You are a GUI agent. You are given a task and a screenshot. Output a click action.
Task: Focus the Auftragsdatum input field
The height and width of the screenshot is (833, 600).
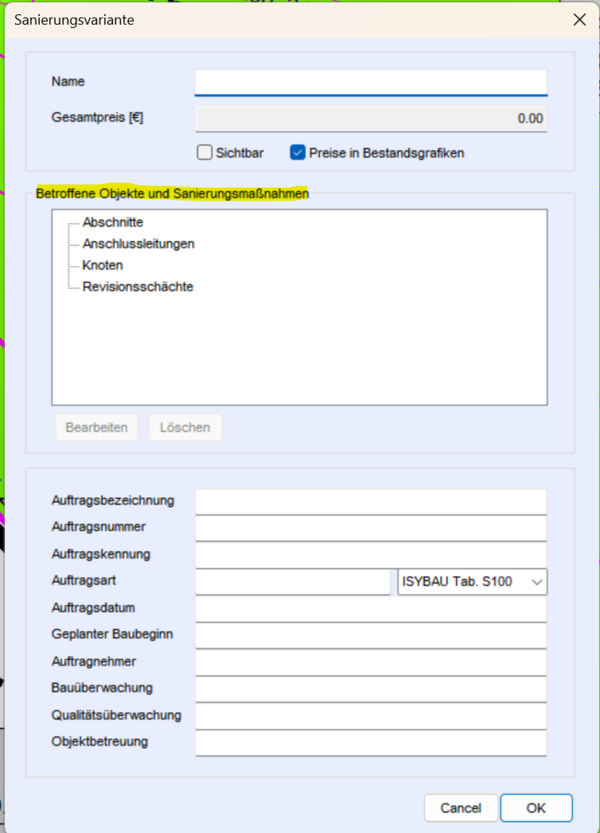[x=371, y=608]
